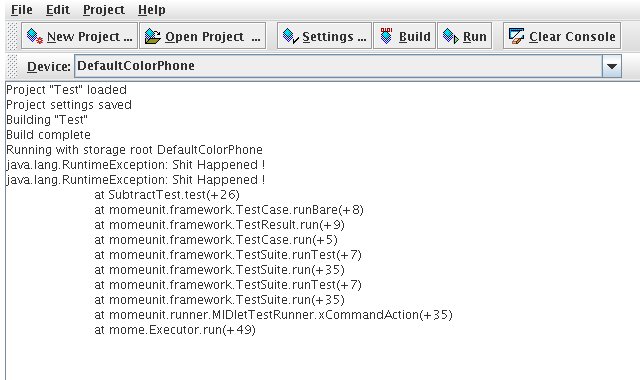Click the 'Project "Test" loaded' console line
Image resolution: width=640 pixels, height=380 pixels.
tap(67, 90)
